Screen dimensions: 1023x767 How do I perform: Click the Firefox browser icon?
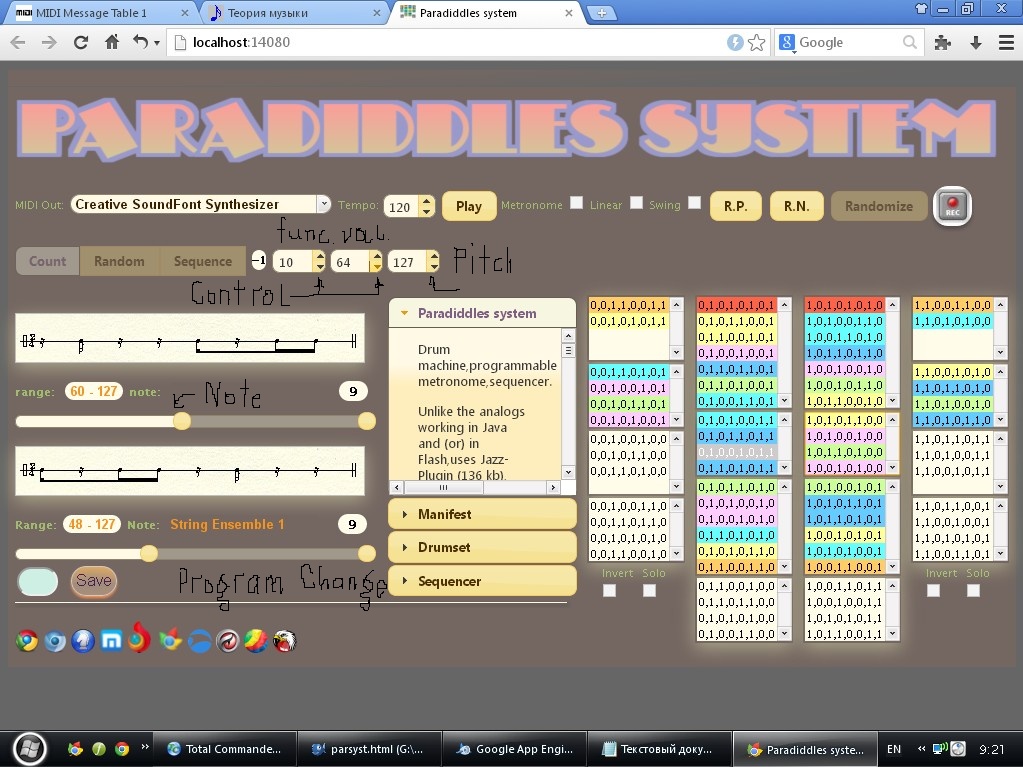(140, 639)
